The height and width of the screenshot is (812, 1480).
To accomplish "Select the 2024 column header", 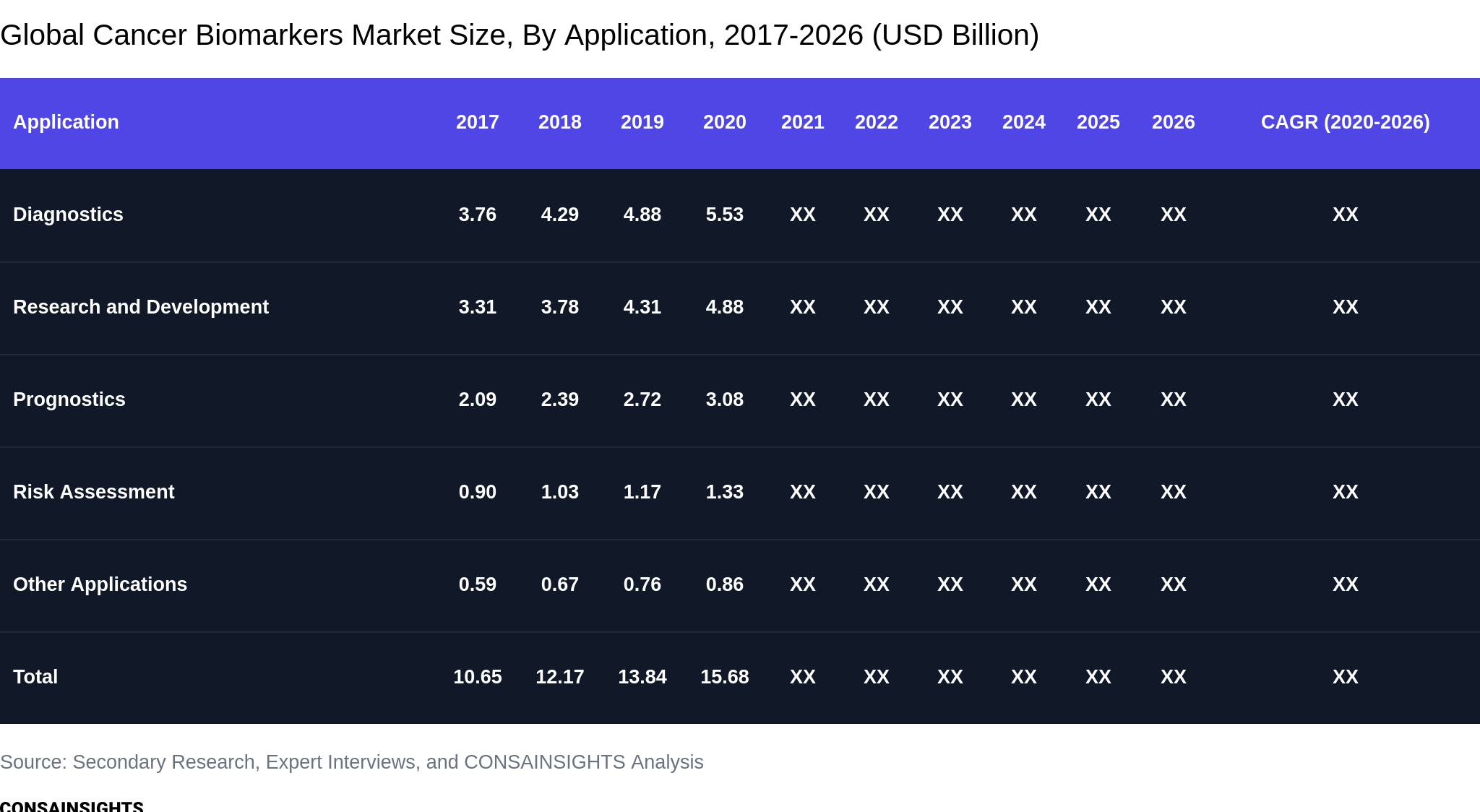I will point(1024,122).
